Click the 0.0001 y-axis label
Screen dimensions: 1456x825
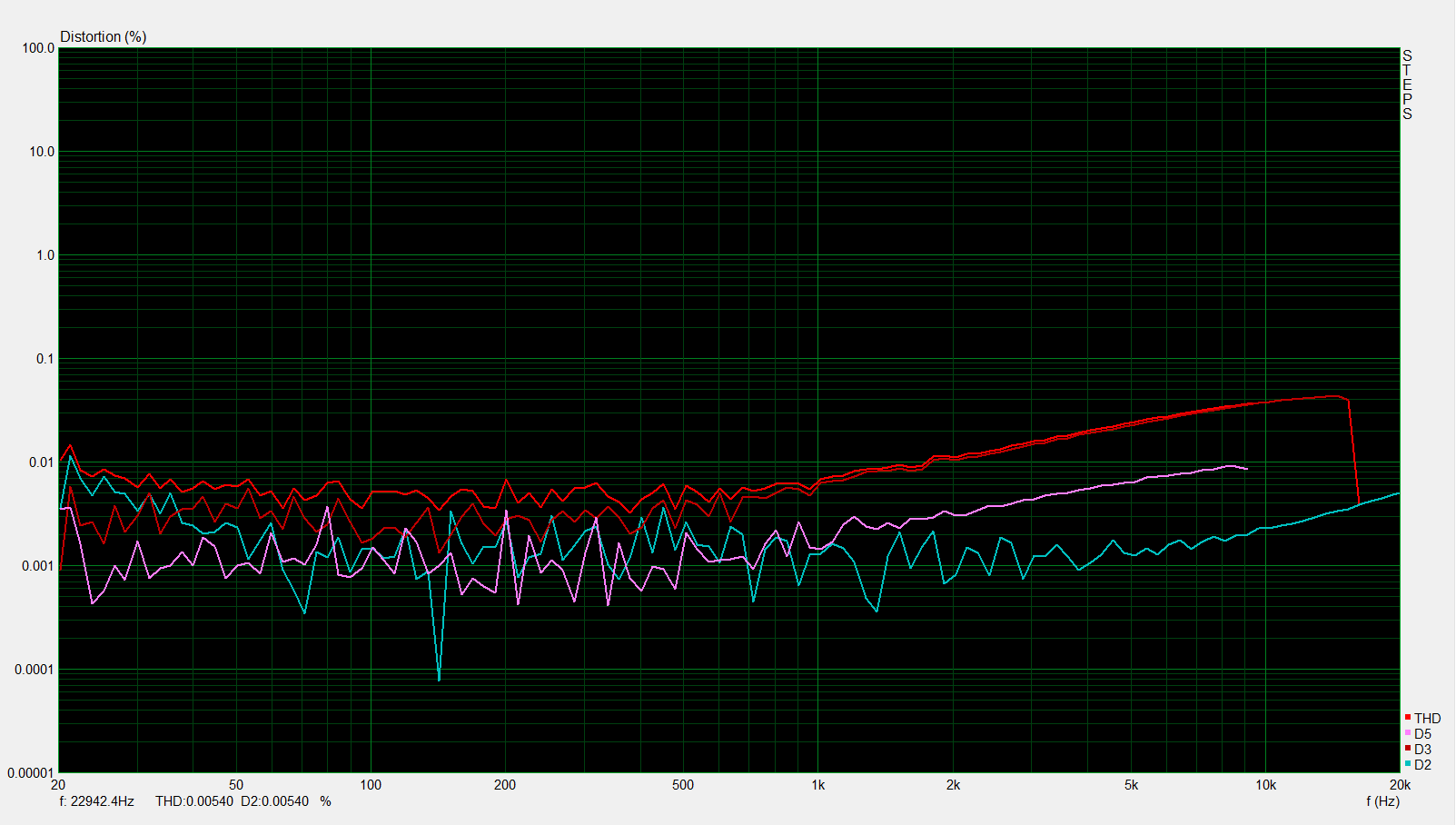[x=35, y=670]
